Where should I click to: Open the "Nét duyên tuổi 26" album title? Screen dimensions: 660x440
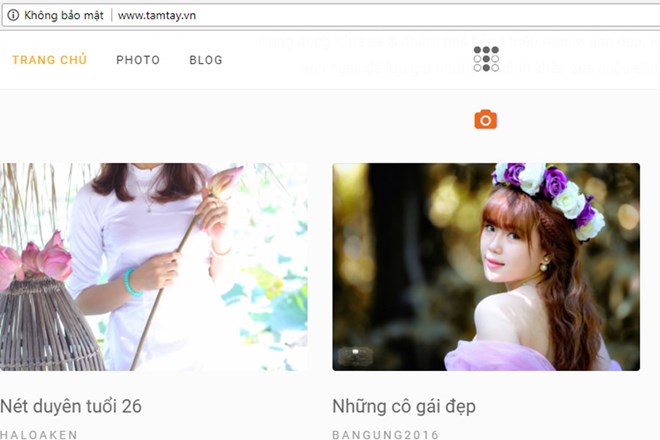coord(71,406)
